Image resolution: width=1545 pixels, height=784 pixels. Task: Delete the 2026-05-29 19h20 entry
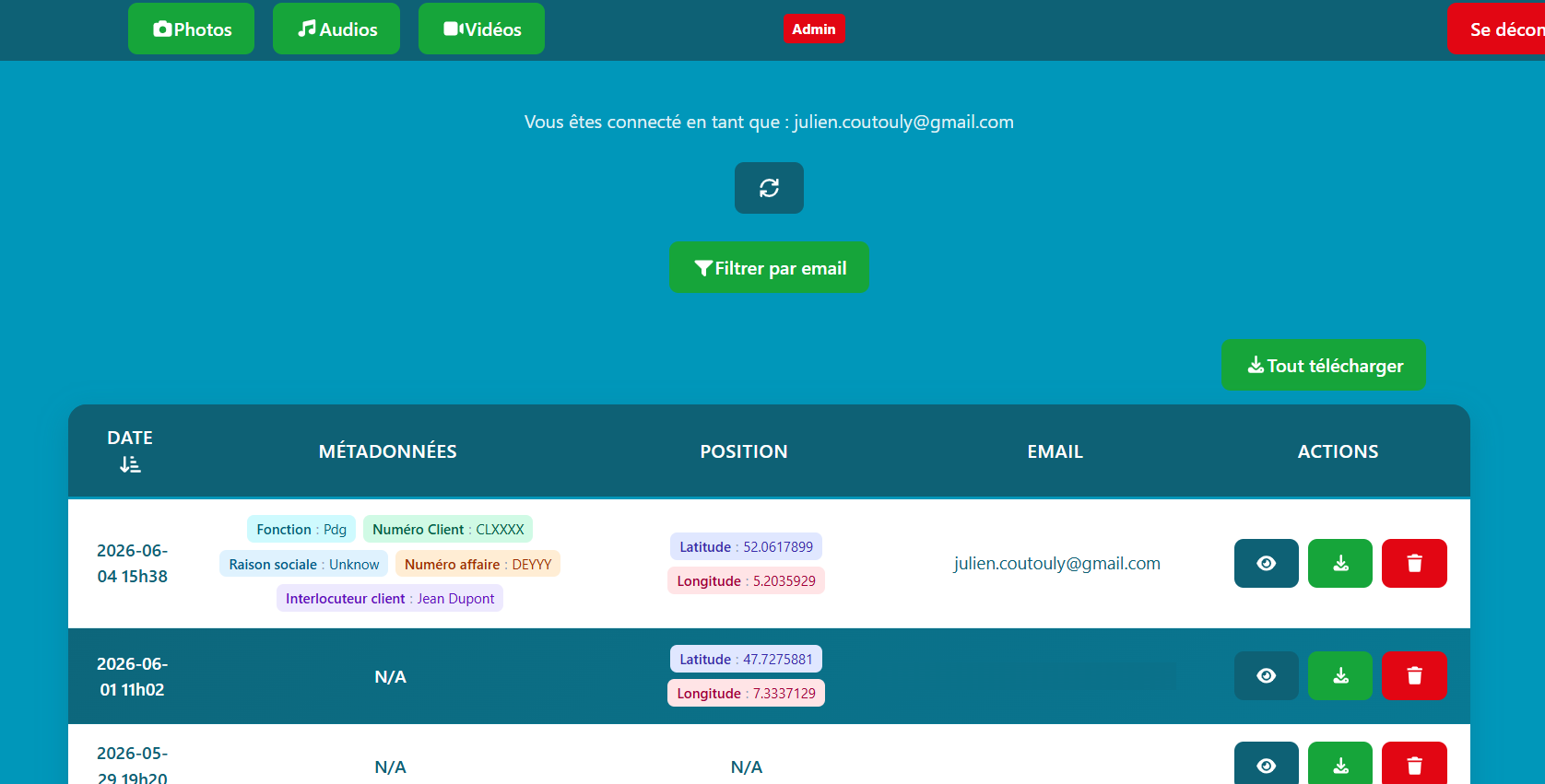(x=1414, y=764)
